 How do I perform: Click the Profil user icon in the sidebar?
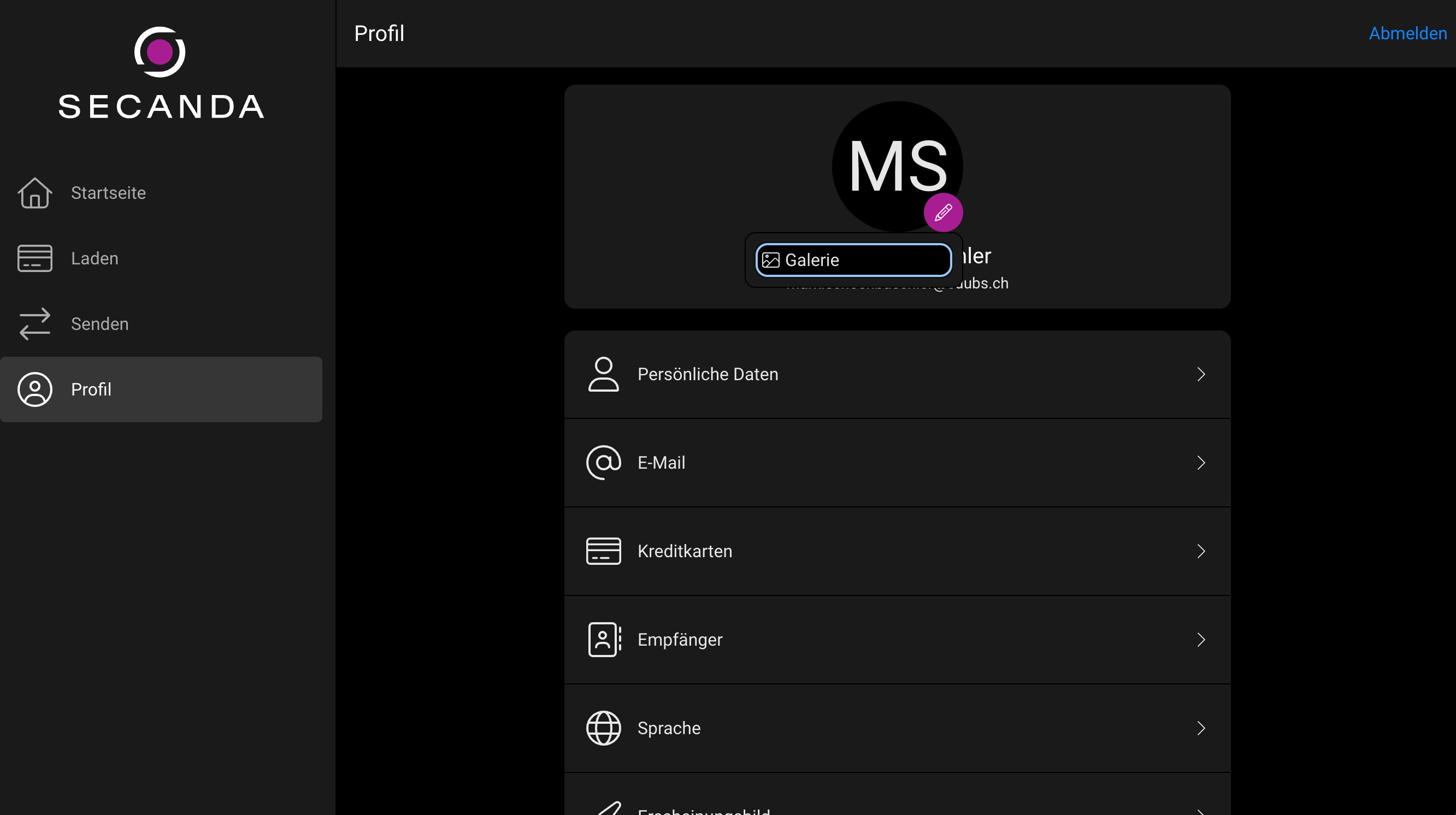point(35,389)
